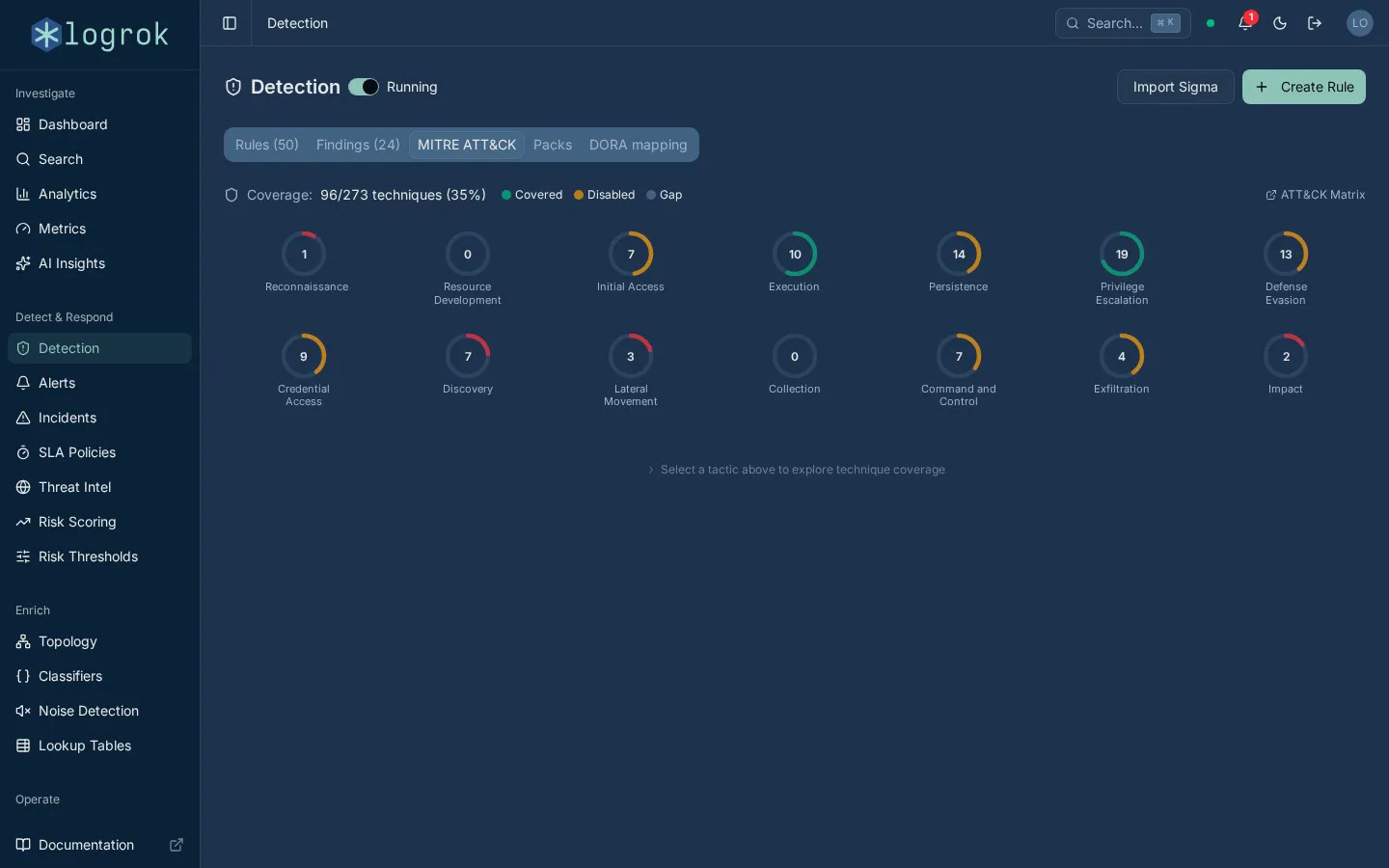Viewport: 1389px width, 868px height.
Task: Select the Lateral Movement tactic circle
Action: click(x=631, y=357)
